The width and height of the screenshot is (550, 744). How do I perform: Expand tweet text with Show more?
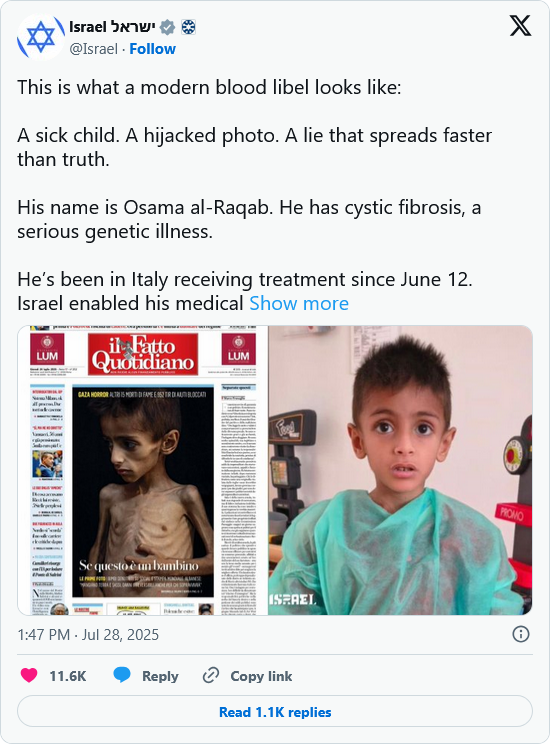299,303
